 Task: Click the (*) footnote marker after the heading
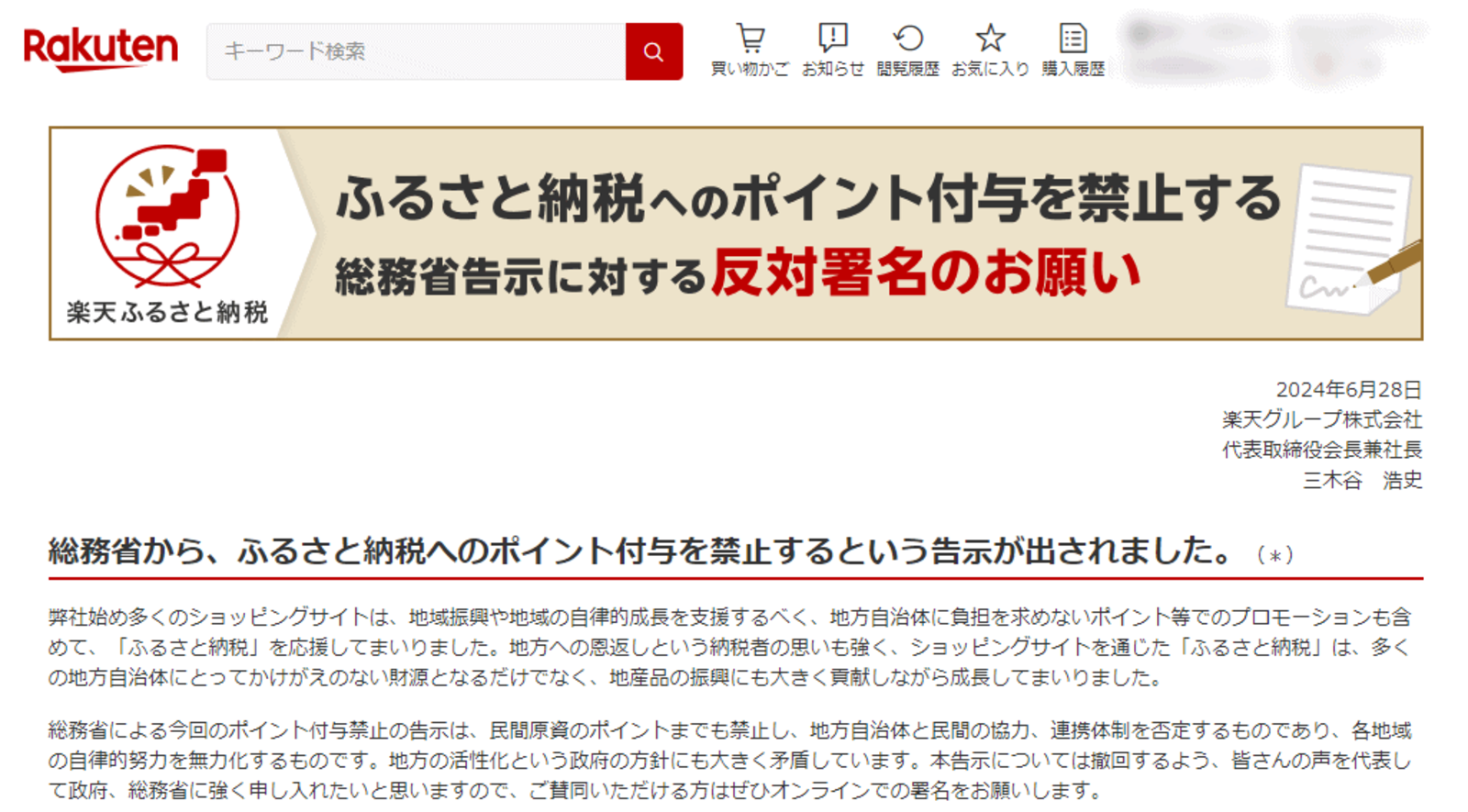coord(1274,555)
